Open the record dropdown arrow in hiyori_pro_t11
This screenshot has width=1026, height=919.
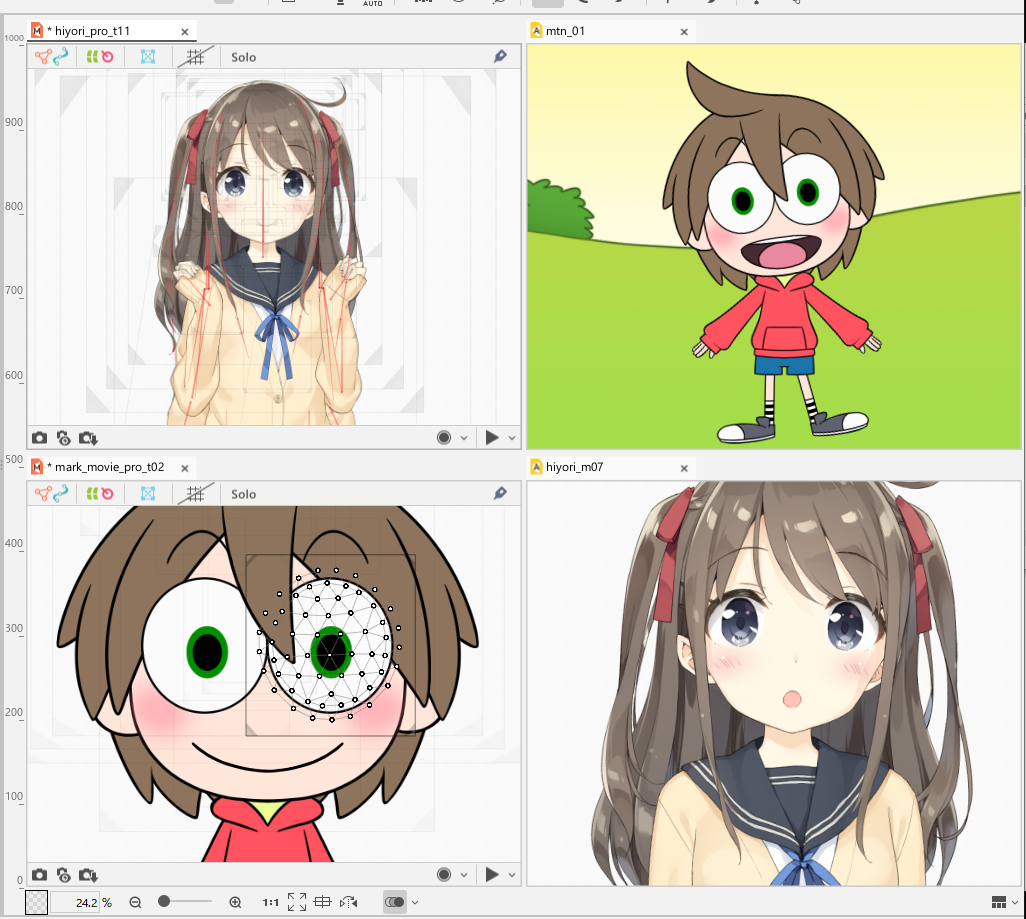click(x=464, y=438)
